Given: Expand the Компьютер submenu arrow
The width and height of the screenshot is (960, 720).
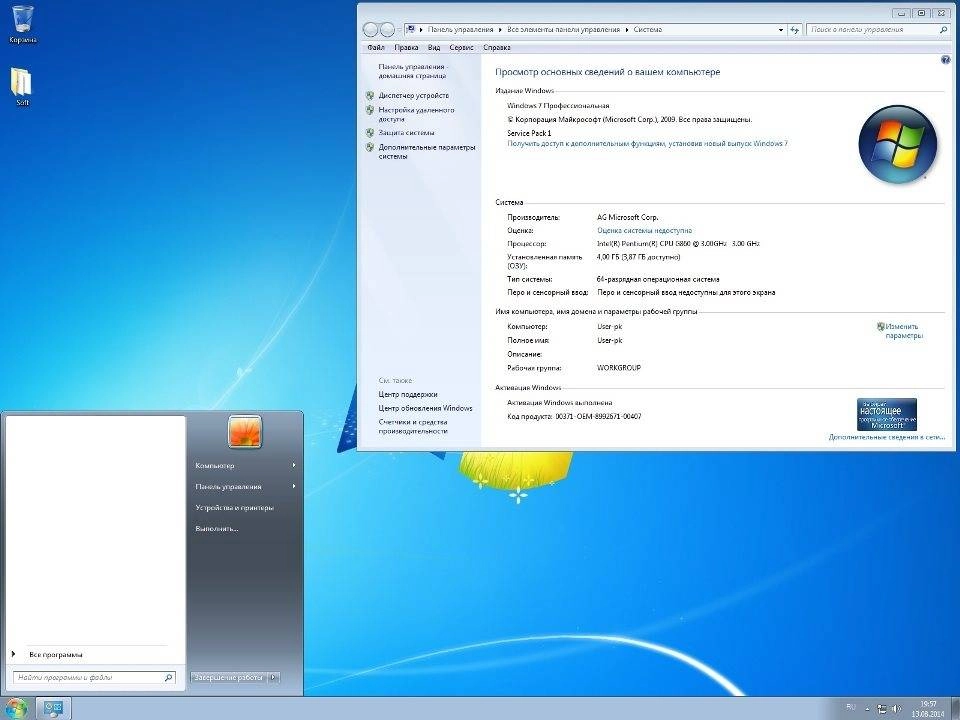Looking at the screenshot, I should pyautogui.click(x=294, y=465).
